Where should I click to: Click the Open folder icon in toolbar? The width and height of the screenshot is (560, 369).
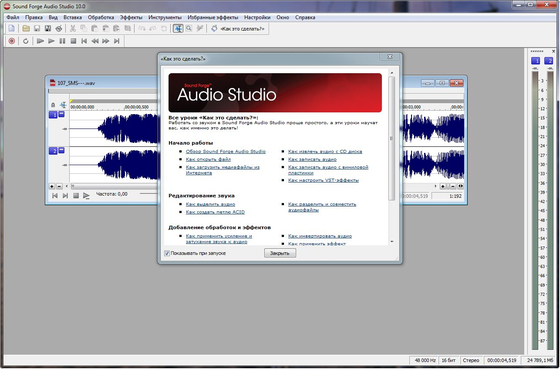(x=26, y=29)
